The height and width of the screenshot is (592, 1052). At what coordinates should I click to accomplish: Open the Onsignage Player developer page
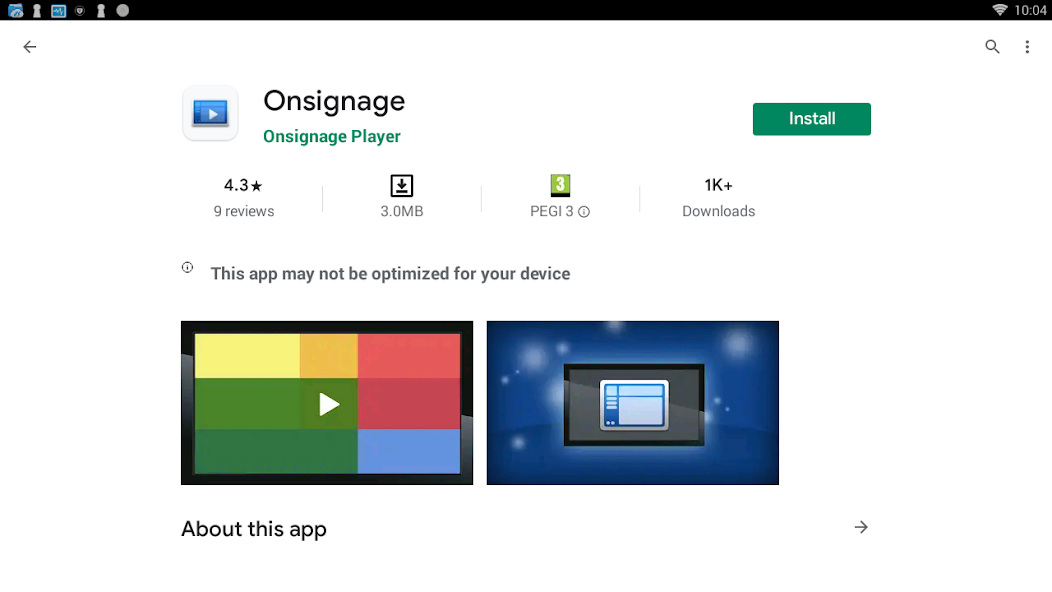[x=331, y=136]
